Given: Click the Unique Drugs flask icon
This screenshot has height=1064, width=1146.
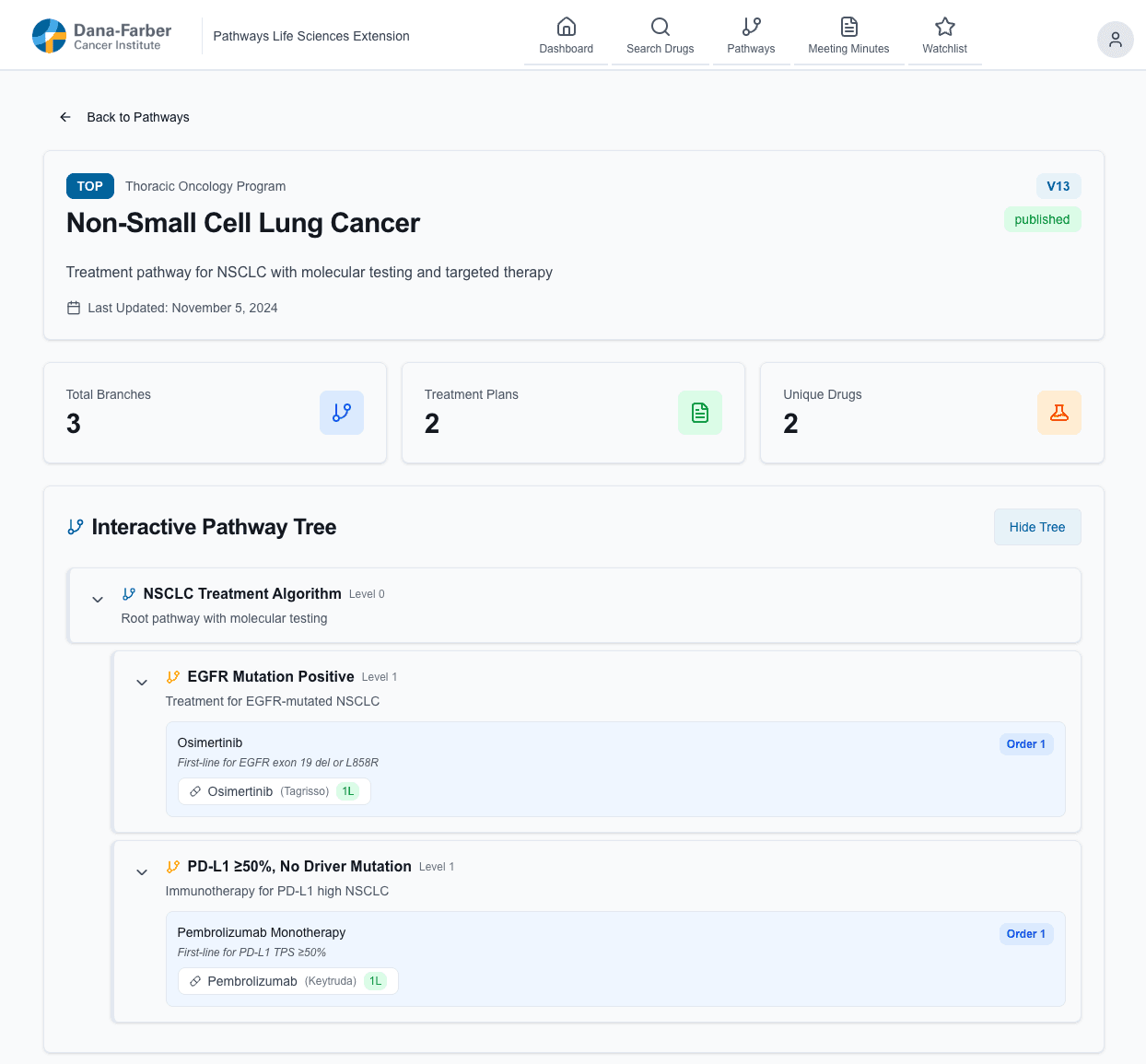Looking at the screenshot, I should click(x=1058, y=412).
